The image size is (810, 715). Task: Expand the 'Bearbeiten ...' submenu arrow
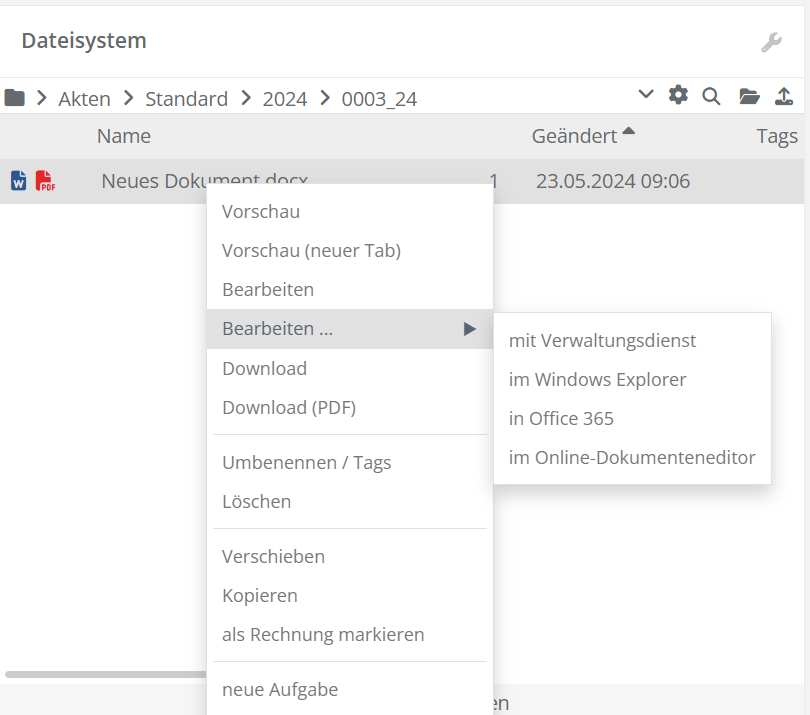469,329
